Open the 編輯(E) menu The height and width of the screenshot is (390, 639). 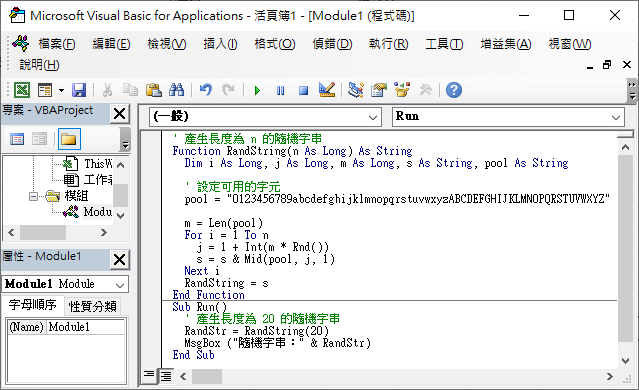111,44
